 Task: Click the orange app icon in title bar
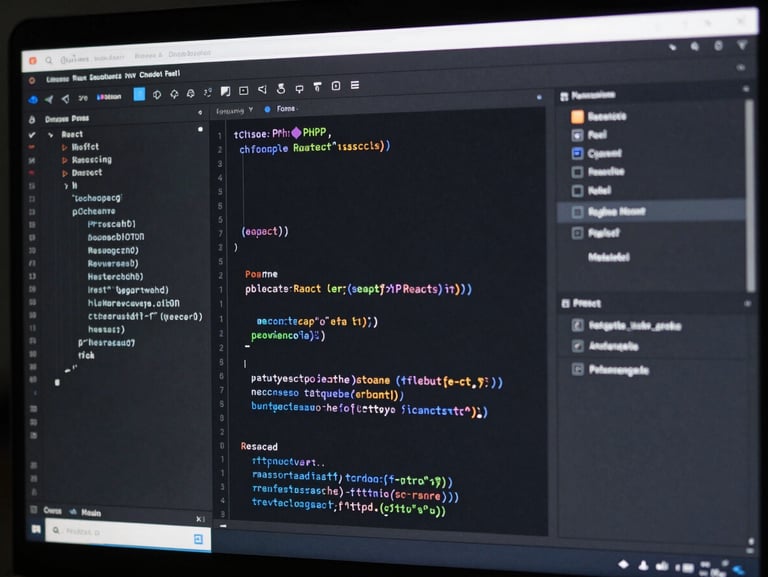click(33, 61)
